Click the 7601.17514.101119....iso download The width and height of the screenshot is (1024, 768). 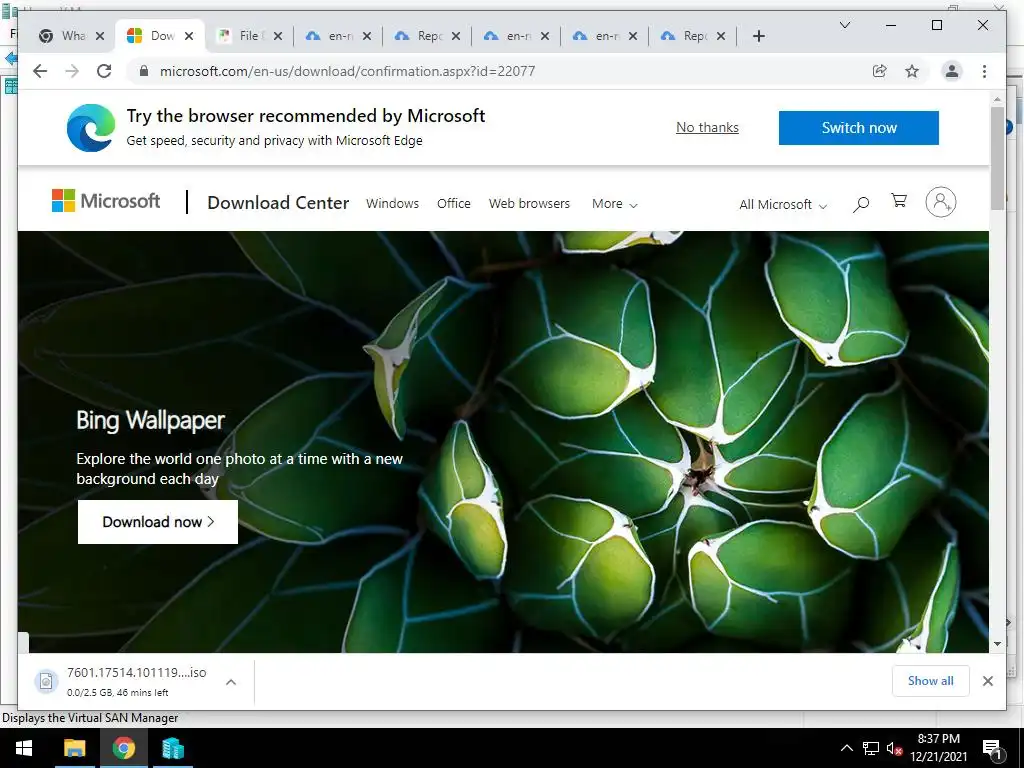click(136, 681)
